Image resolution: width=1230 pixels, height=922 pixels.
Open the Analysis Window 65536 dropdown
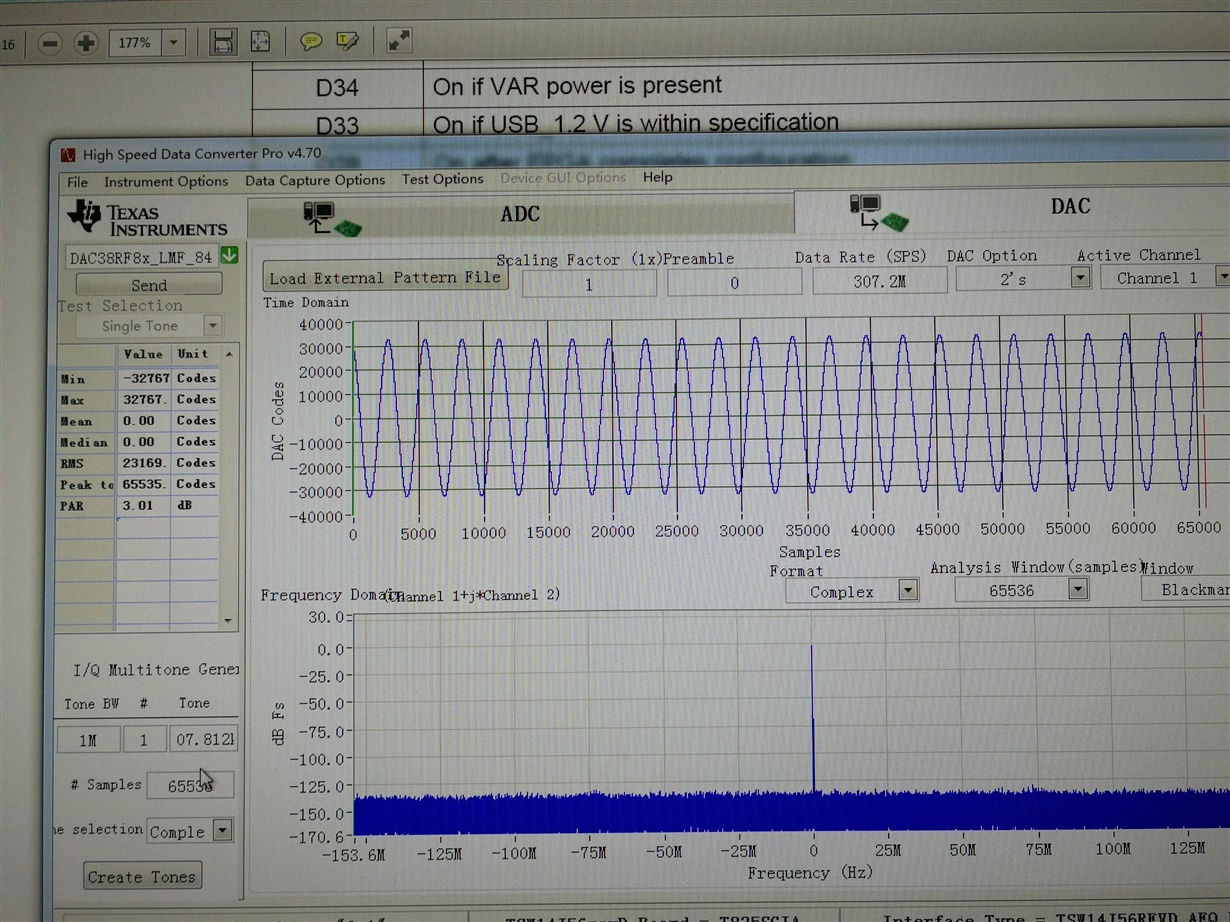[1077, 589]
